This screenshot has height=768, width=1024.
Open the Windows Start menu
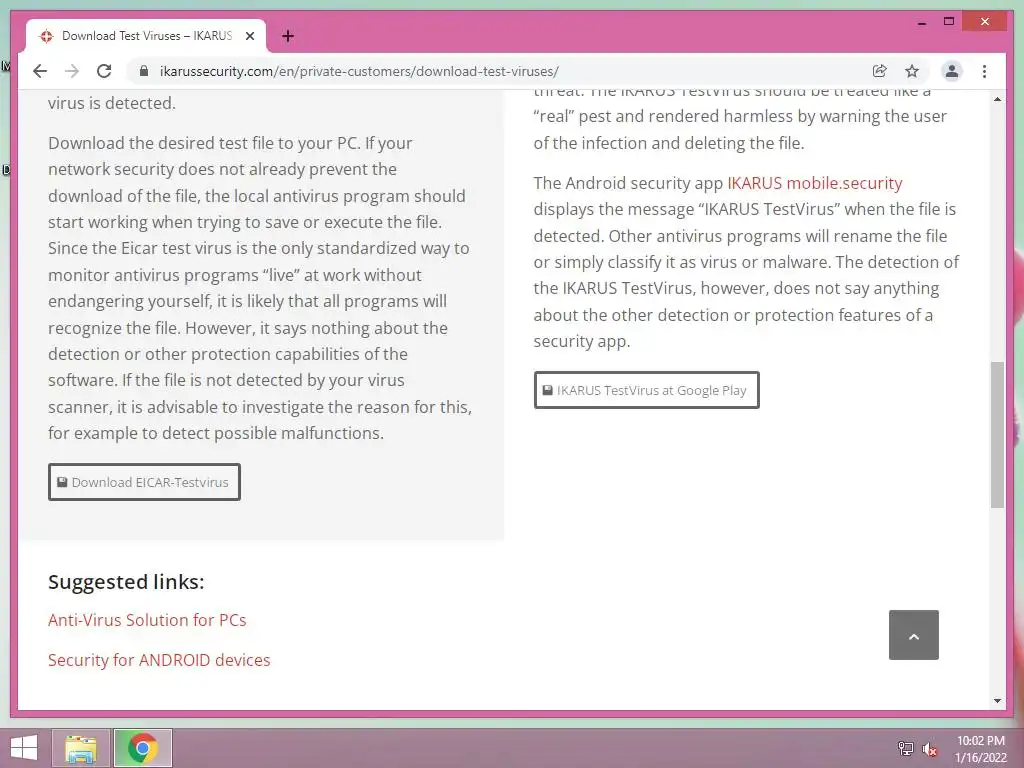point(24,748)
